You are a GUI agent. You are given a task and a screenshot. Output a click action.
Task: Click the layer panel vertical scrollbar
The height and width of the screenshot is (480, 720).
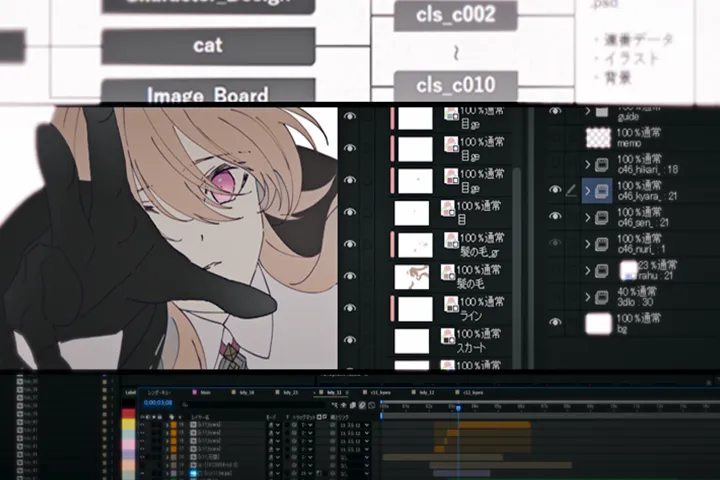pyautogui.click(x=517, y=266)
